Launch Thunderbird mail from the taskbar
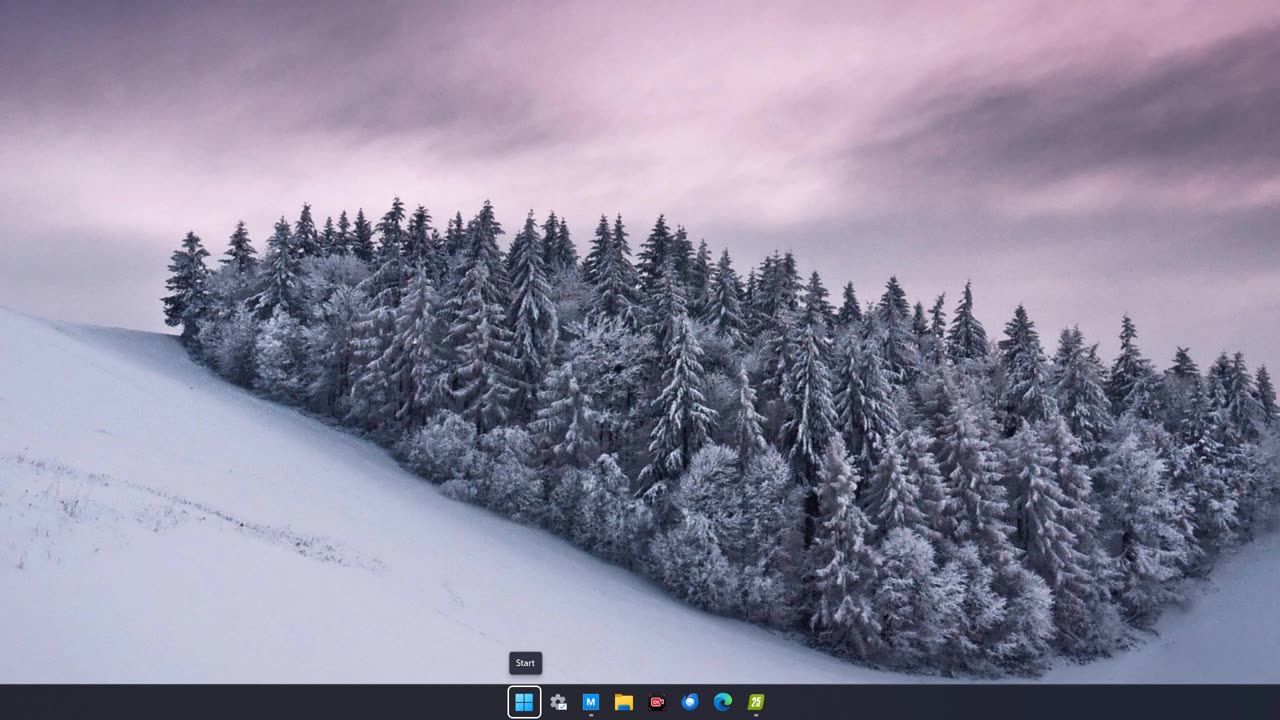This screenshot has height=720, width=1280. click(x=690, y=702)
